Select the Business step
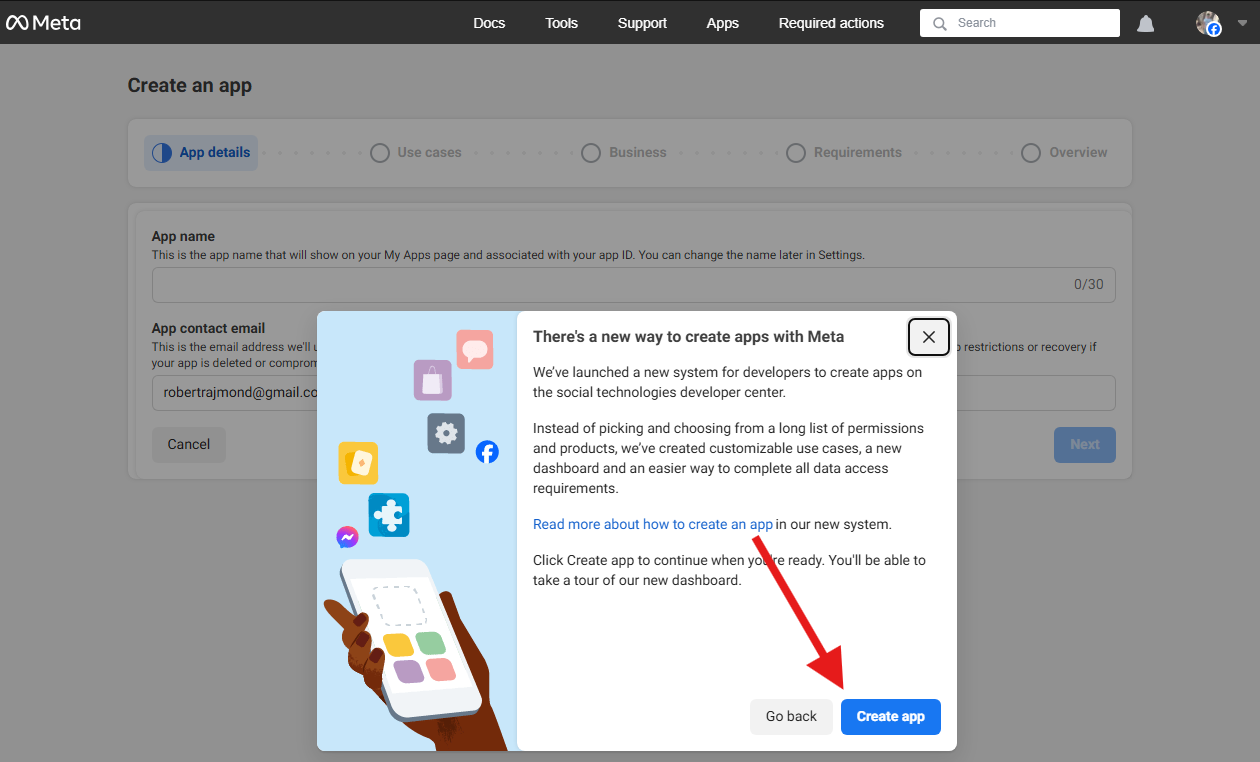This screenshot has height=762, width=1260. [624, 153]
